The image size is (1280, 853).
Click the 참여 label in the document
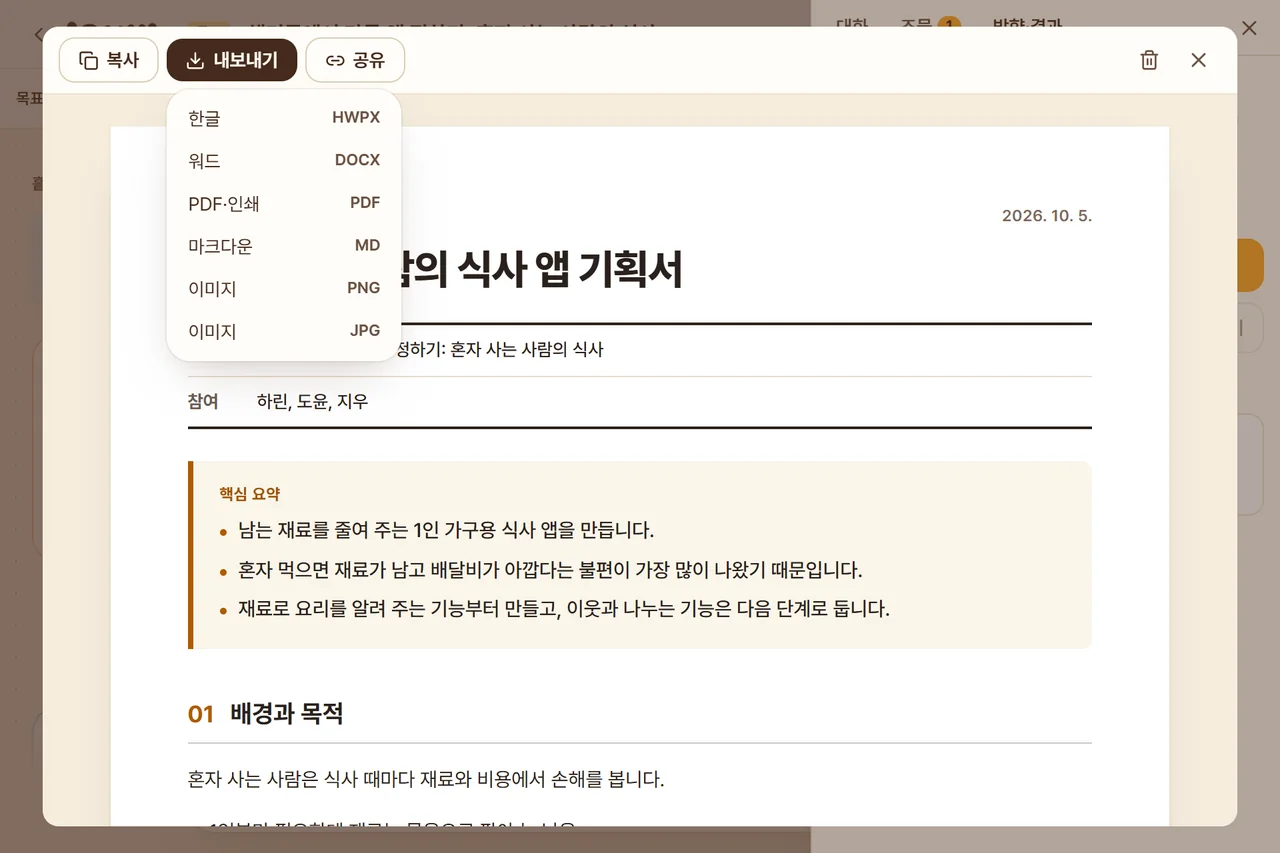coord(203,402)
